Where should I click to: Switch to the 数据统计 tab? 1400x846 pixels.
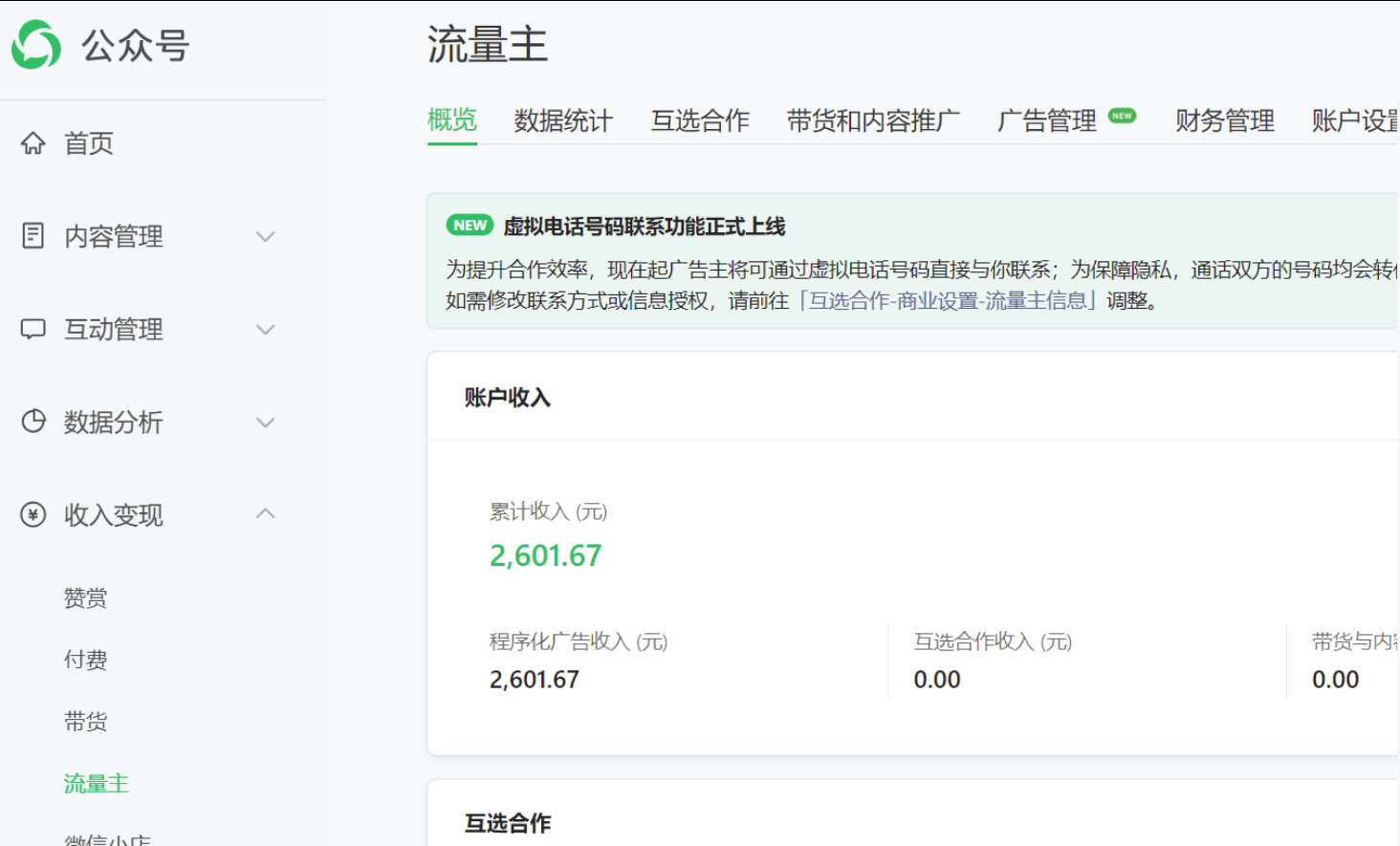coord(562,120)
